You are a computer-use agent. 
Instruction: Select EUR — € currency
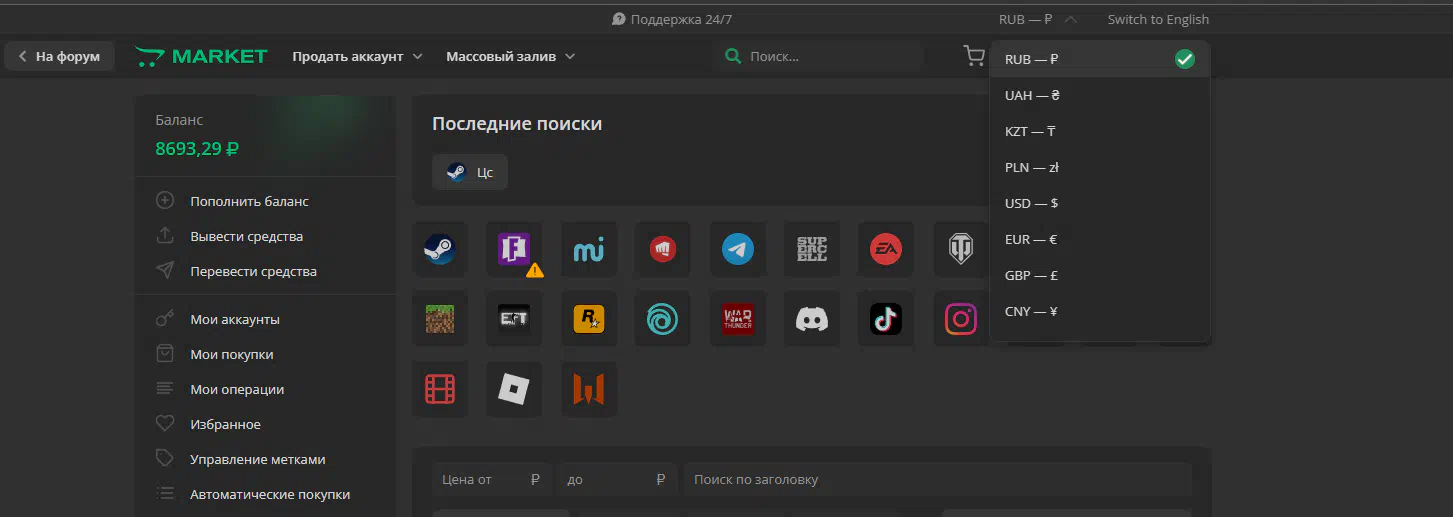coord(1100,239)
